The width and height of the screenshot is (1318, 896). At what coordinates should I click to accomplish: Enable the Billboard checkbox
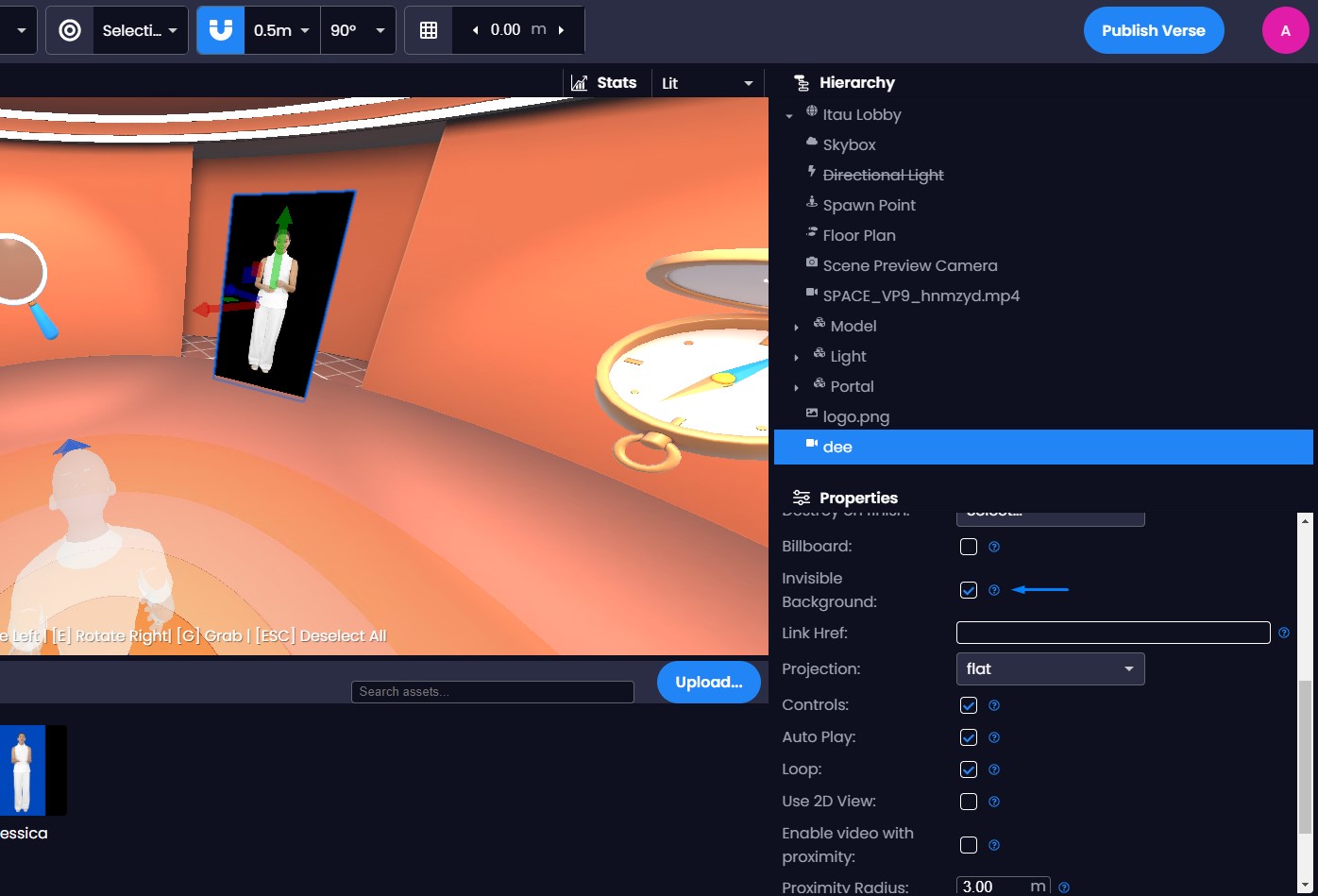[969, 547]
